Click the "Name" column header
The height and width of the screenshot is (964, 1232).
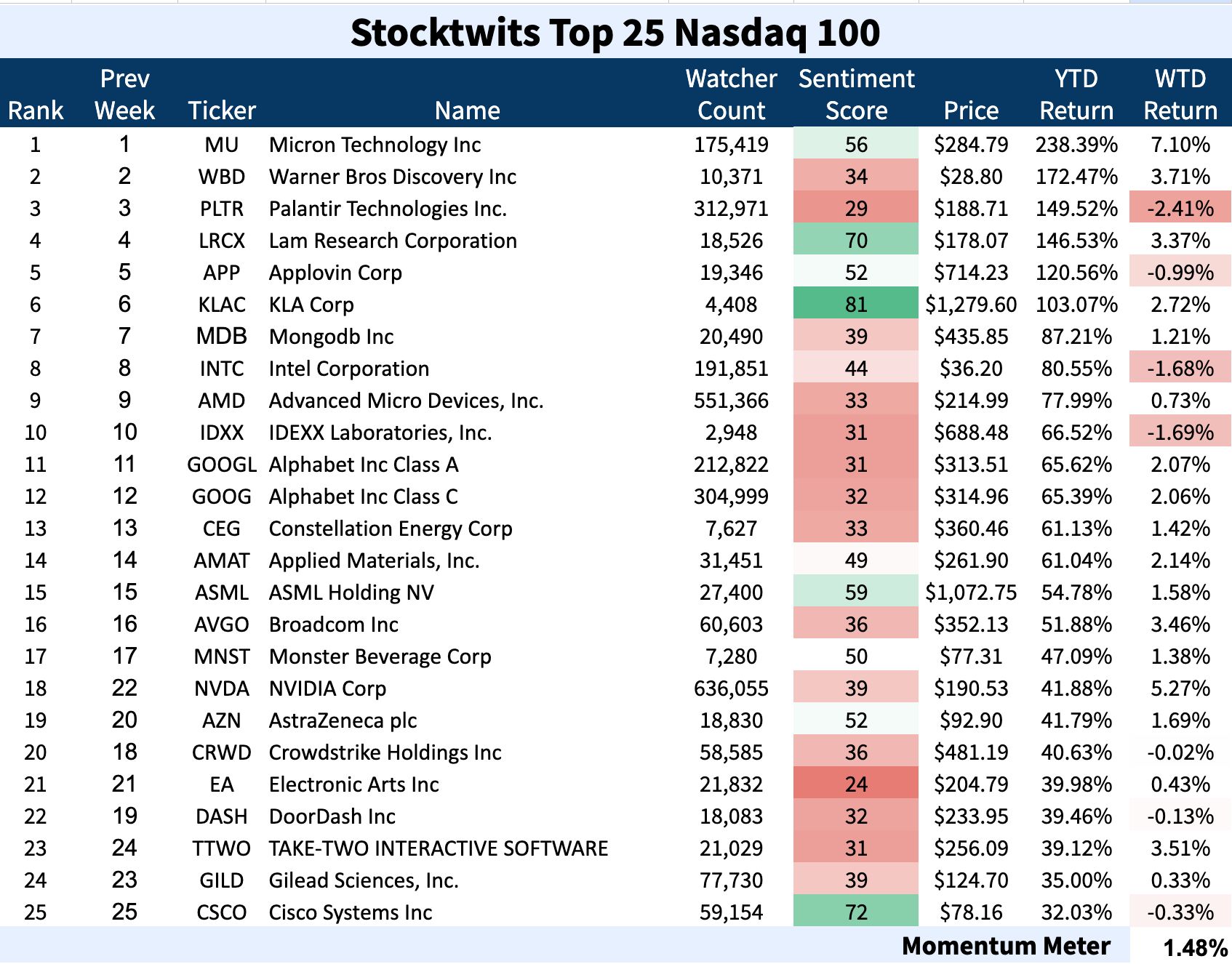click(x=467, y=111)
